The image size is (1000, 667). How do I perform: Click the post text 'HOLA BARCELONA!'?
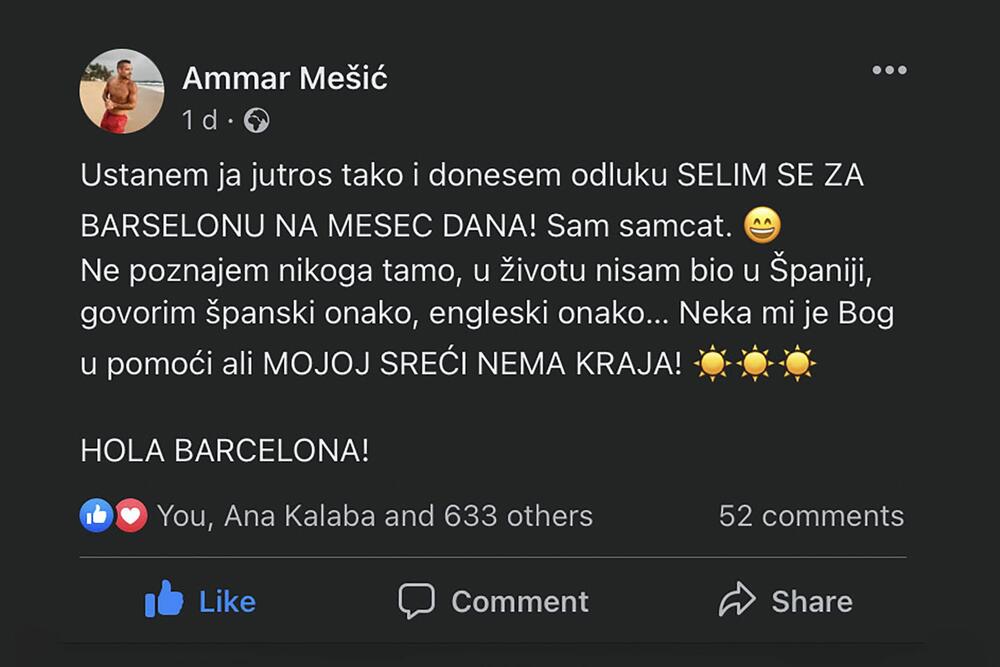pyautogui.click(x=225, y=451)
